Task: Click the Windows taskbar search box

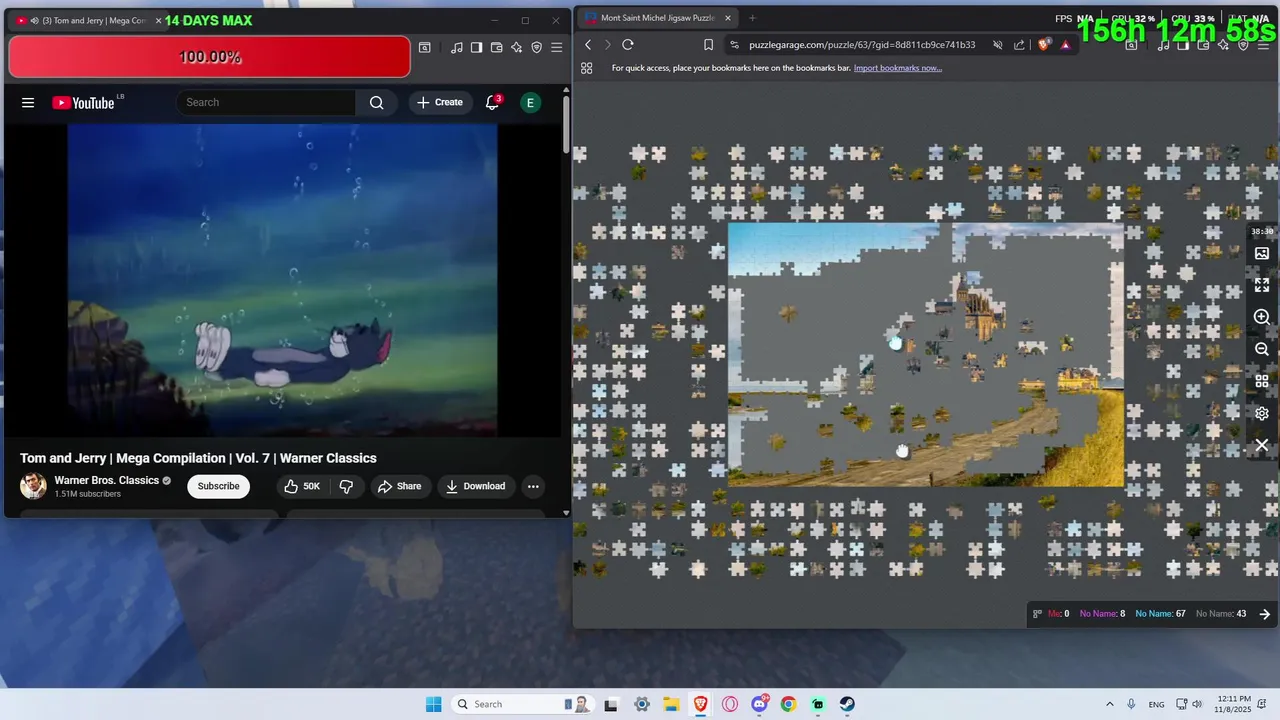Action: [524, 704]
